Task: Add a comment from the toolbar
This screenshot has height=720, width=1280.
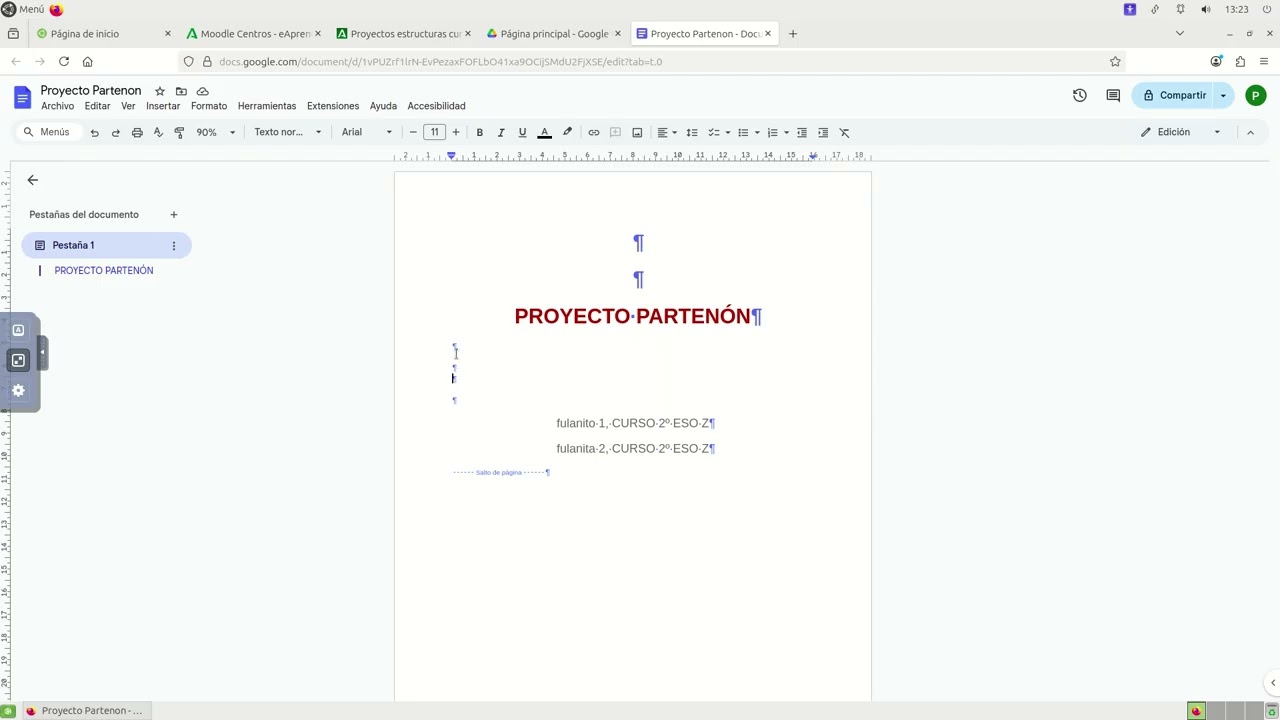Action: tap(615, 132)
